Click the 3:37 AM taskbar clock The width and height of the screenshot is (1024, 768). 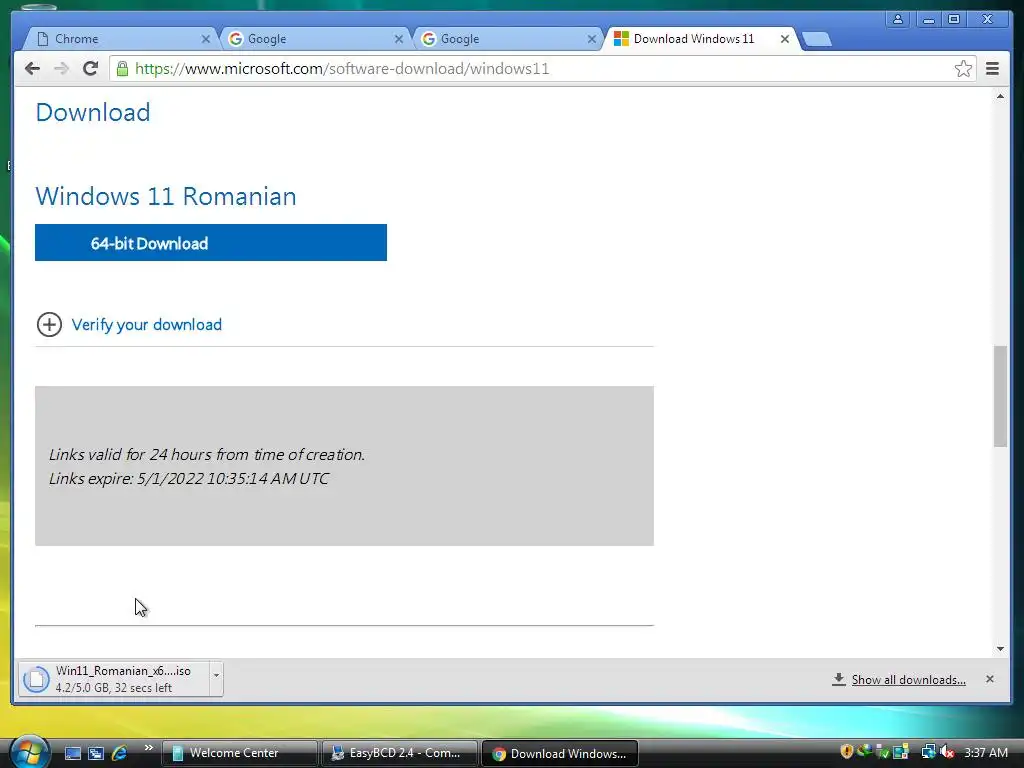[986, 753]
